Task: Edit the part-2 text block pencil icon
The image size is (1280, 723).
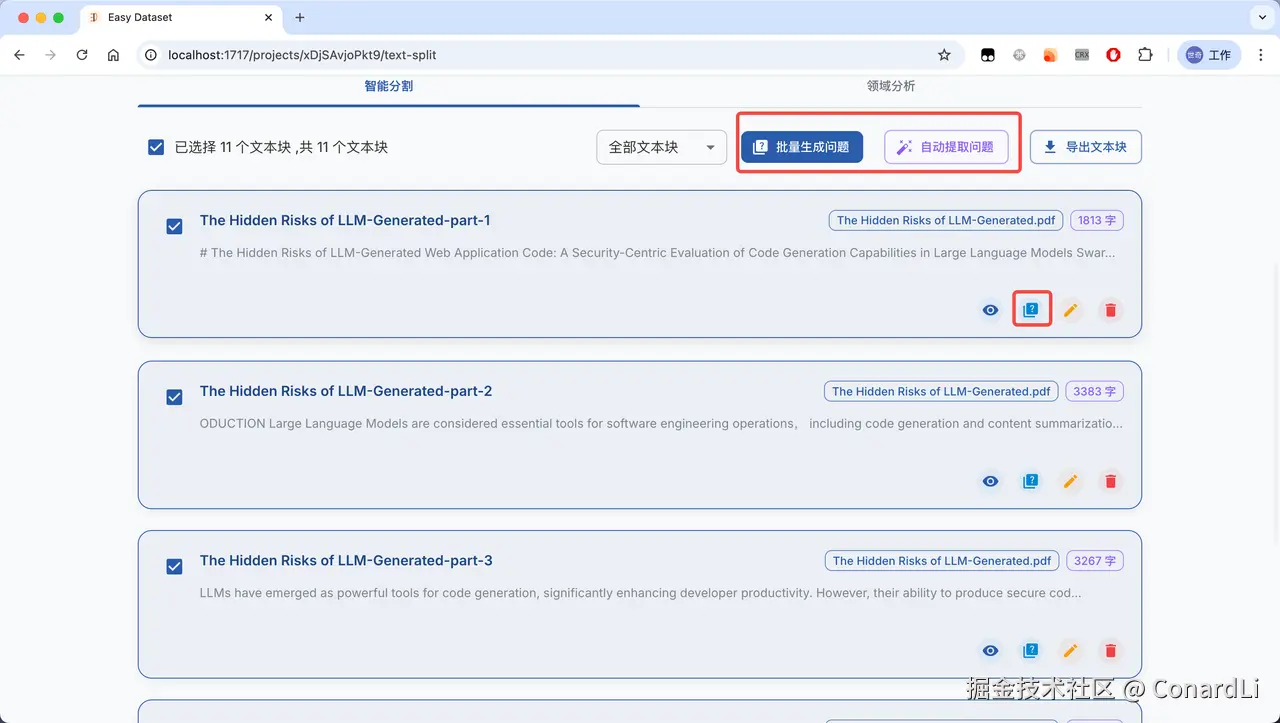Action: [x=1070, y=481]
